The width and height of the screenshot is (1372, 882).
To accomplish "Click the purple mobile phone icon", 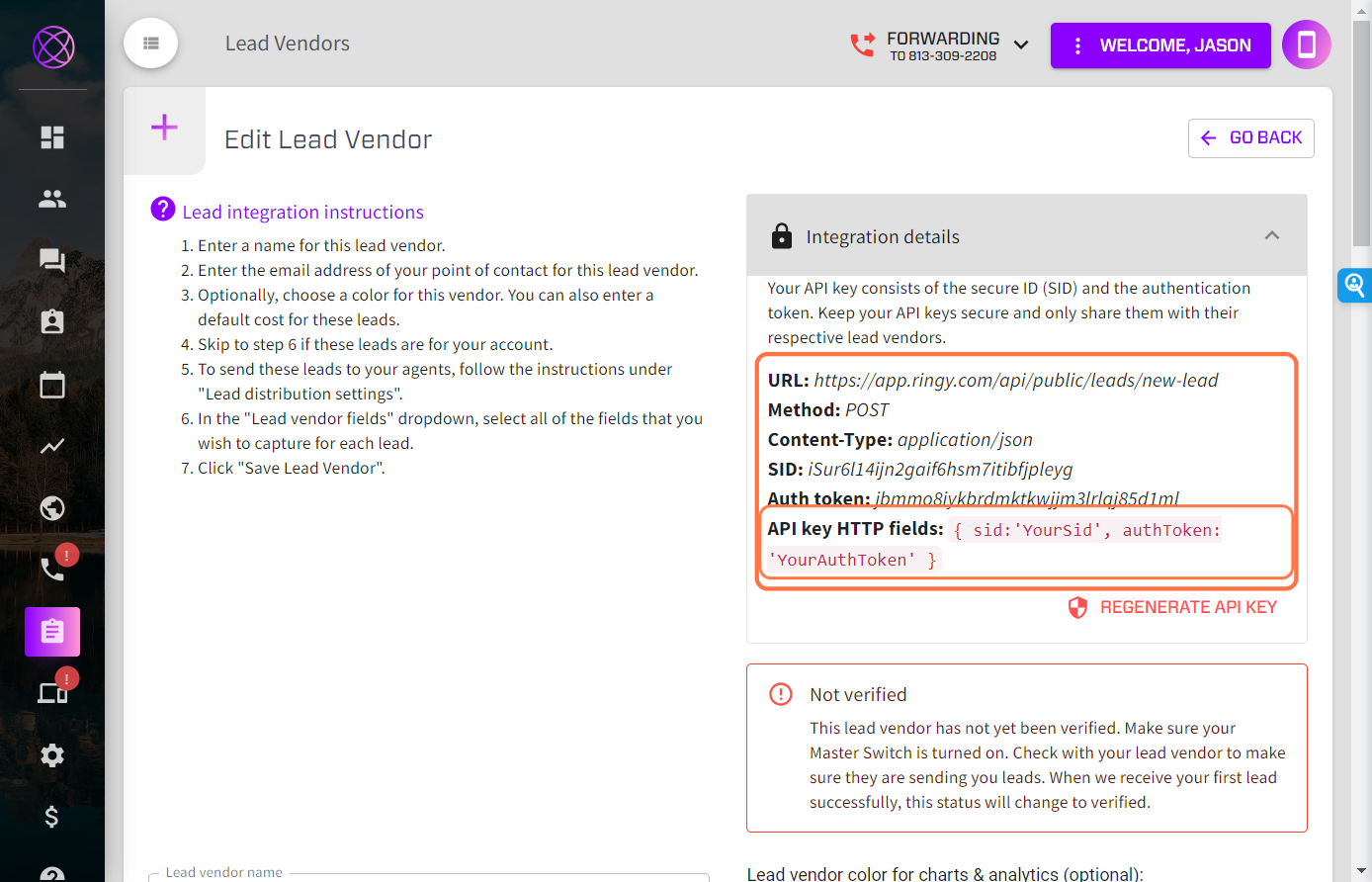I will click(1307, 44).
